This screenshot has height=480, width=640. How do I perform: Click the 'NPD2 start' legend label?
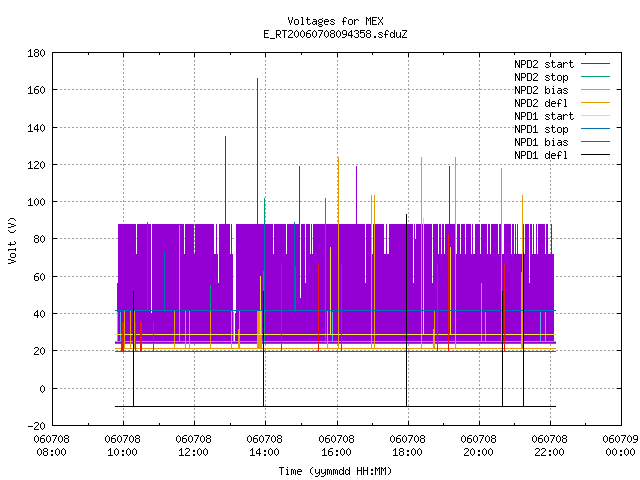(544, 64)
